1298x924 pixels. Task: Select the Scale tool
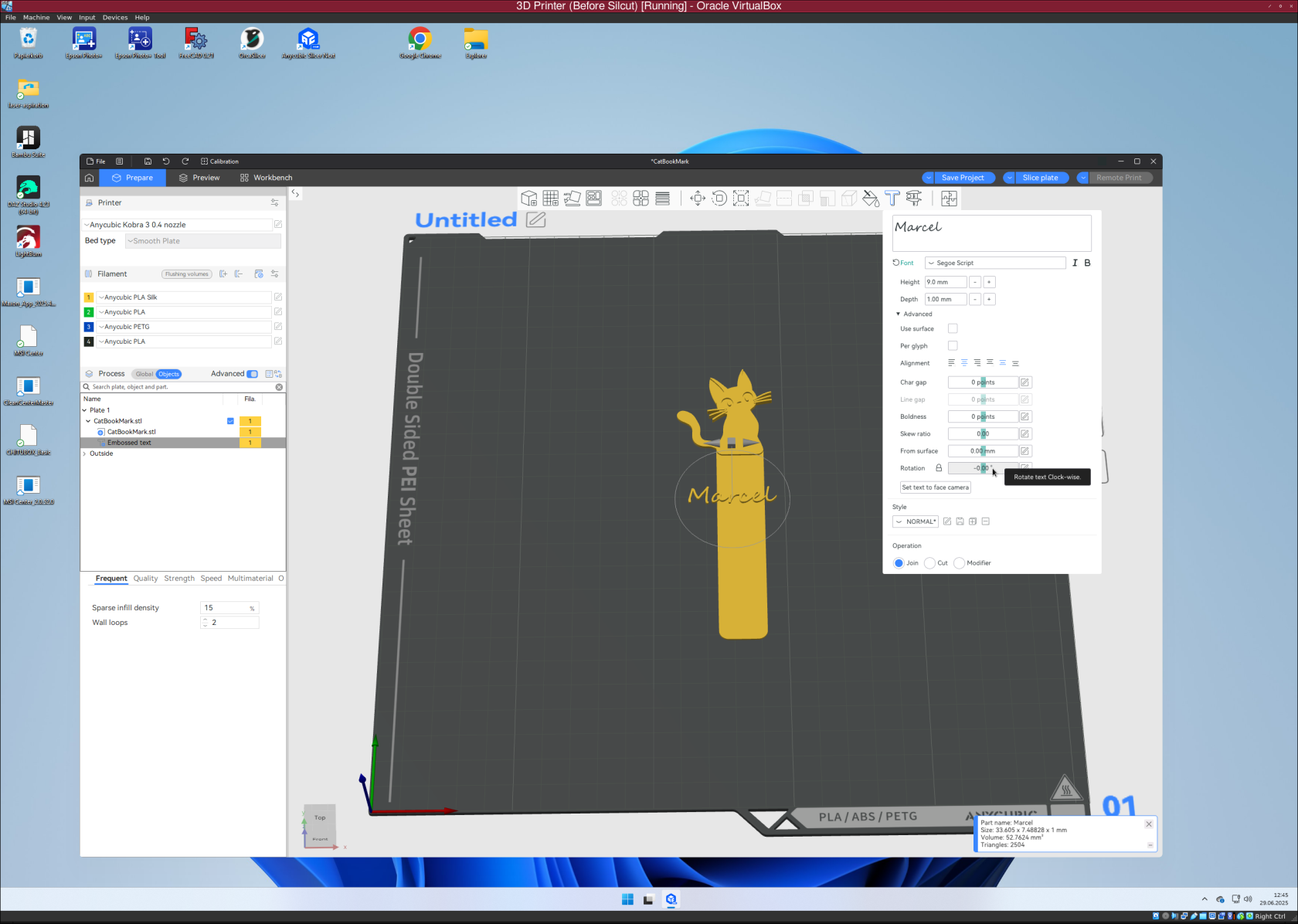740,198
